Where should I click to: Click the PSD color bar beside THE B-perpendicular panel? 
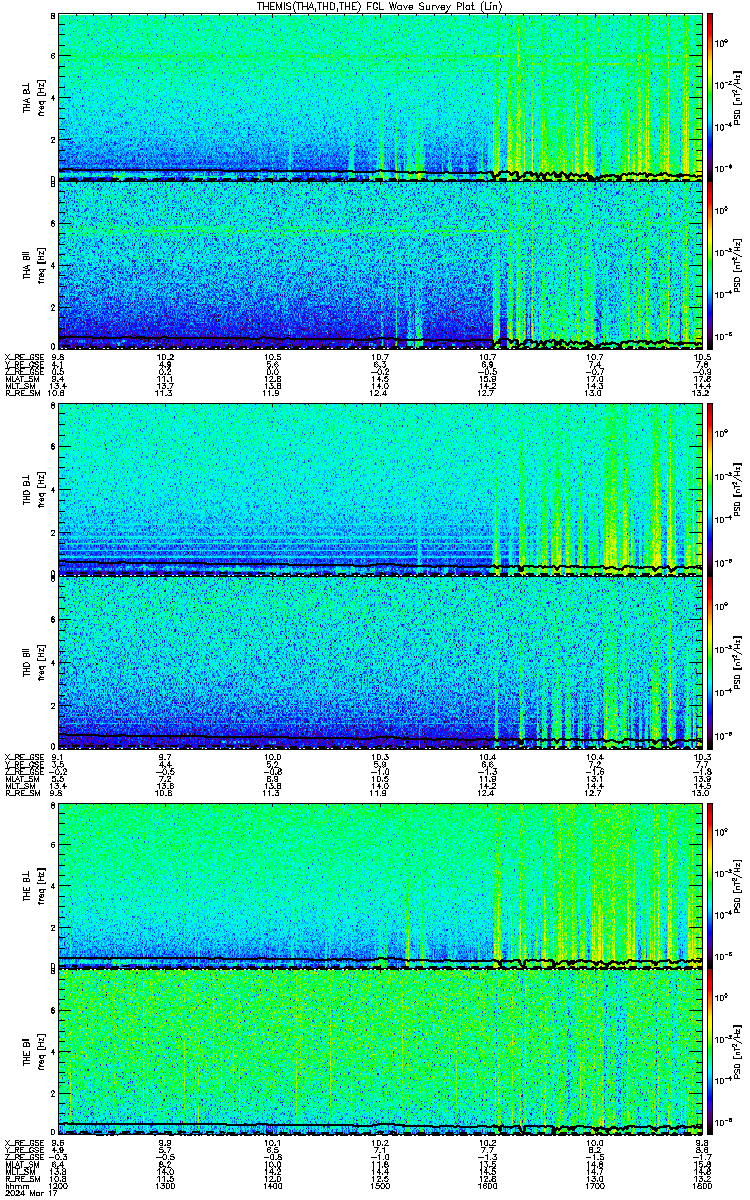point(710,884)
